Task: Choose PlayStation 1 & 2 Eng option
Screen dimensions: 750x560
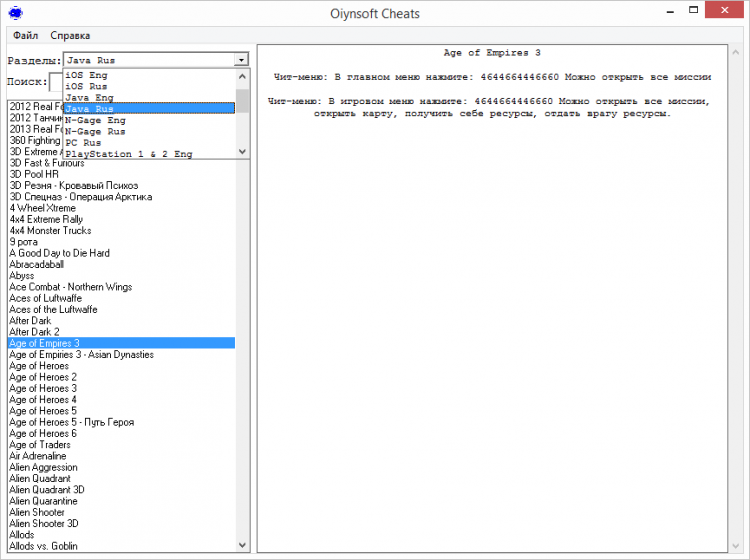Action: tap(150, 154)
